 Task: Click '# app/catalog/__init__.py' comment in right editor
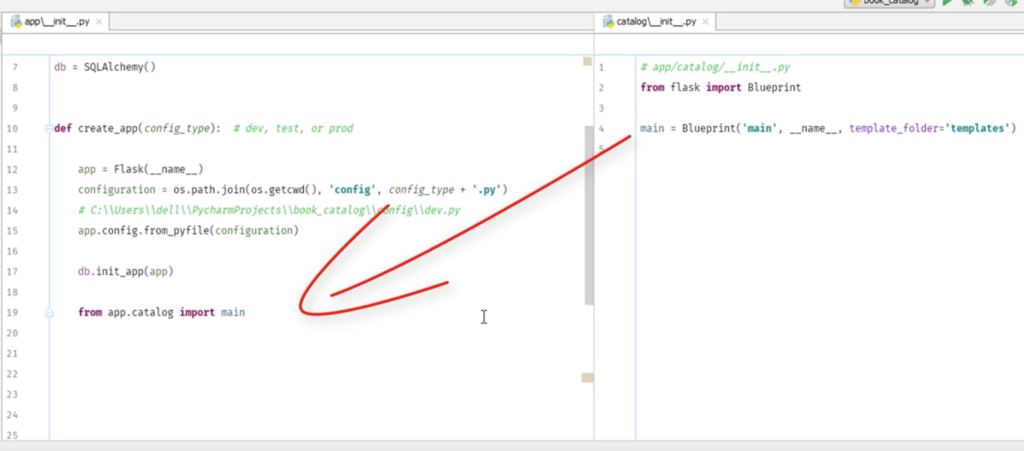coord(716,67)
